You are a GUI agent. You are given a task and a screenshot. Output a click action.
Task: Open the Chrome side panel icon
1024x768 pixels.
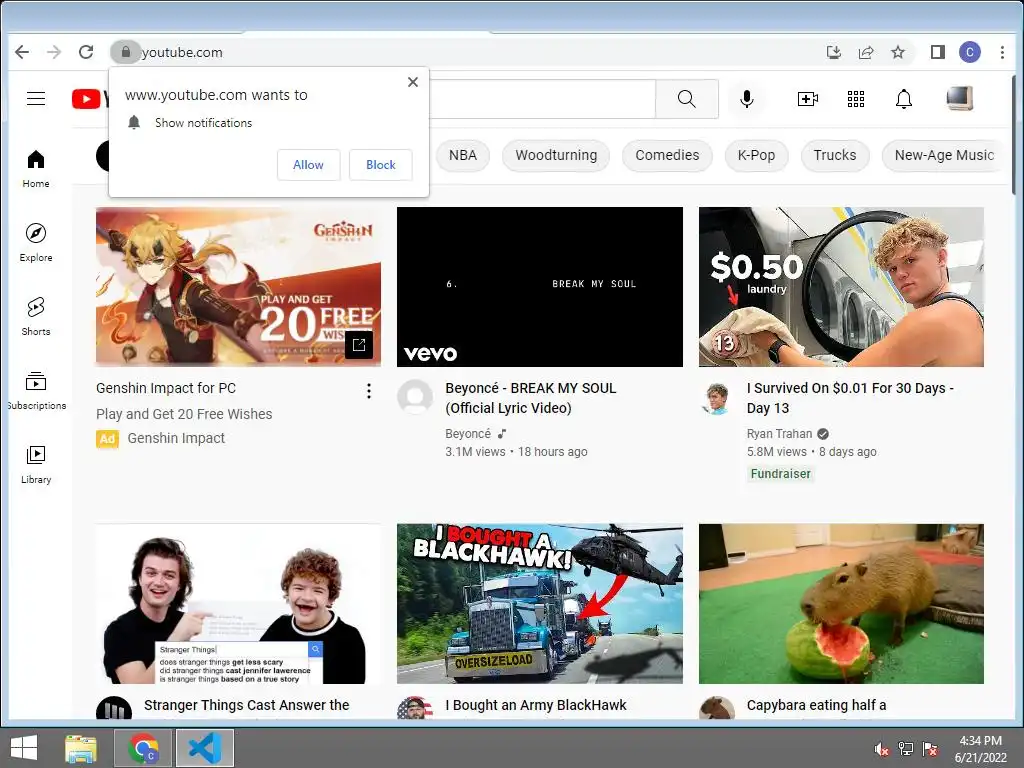click(x=938, y=52)
